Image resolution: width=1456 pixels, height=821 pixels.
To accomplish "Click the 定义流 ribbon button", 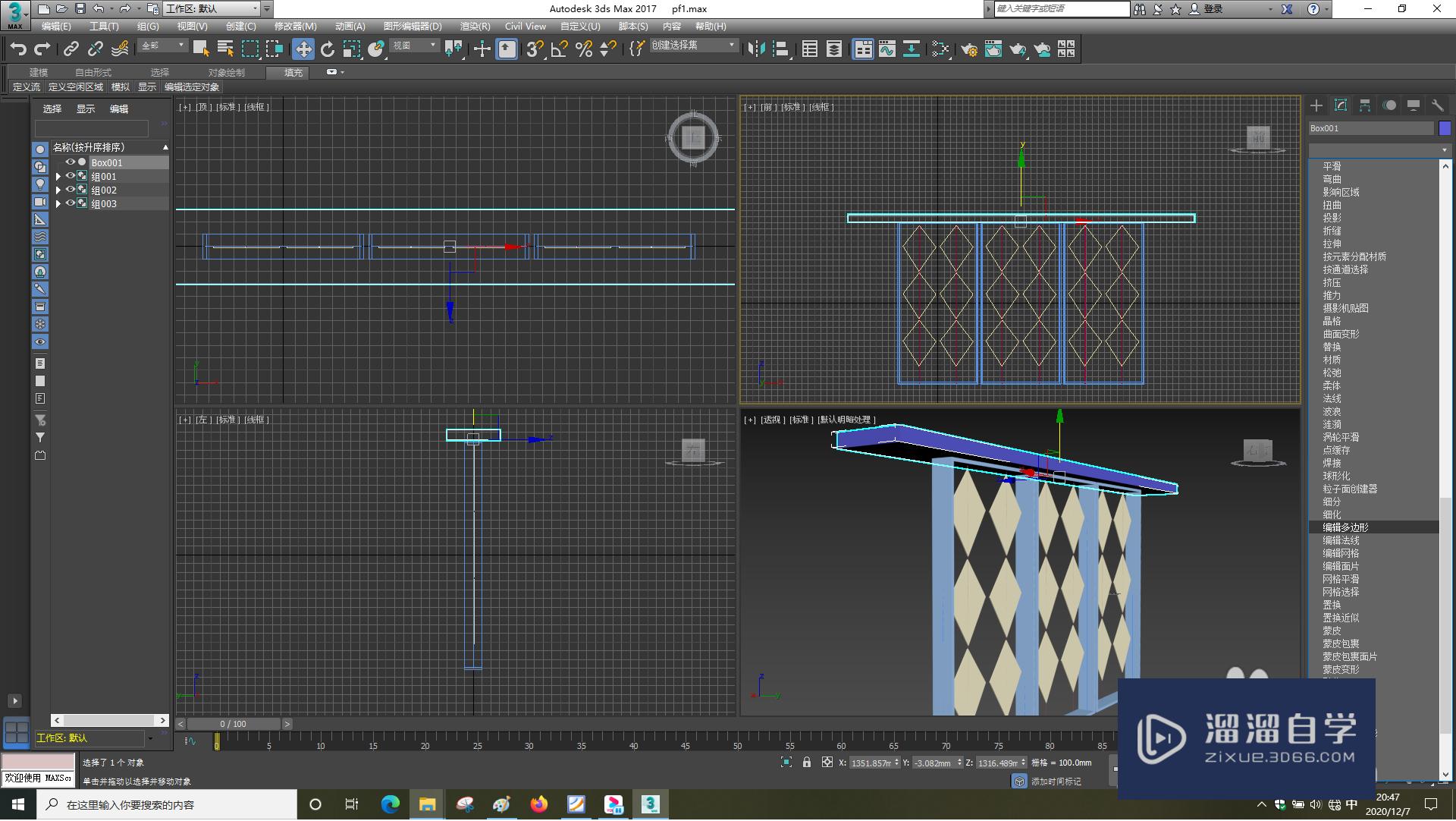I will click(x=27, y=87).
